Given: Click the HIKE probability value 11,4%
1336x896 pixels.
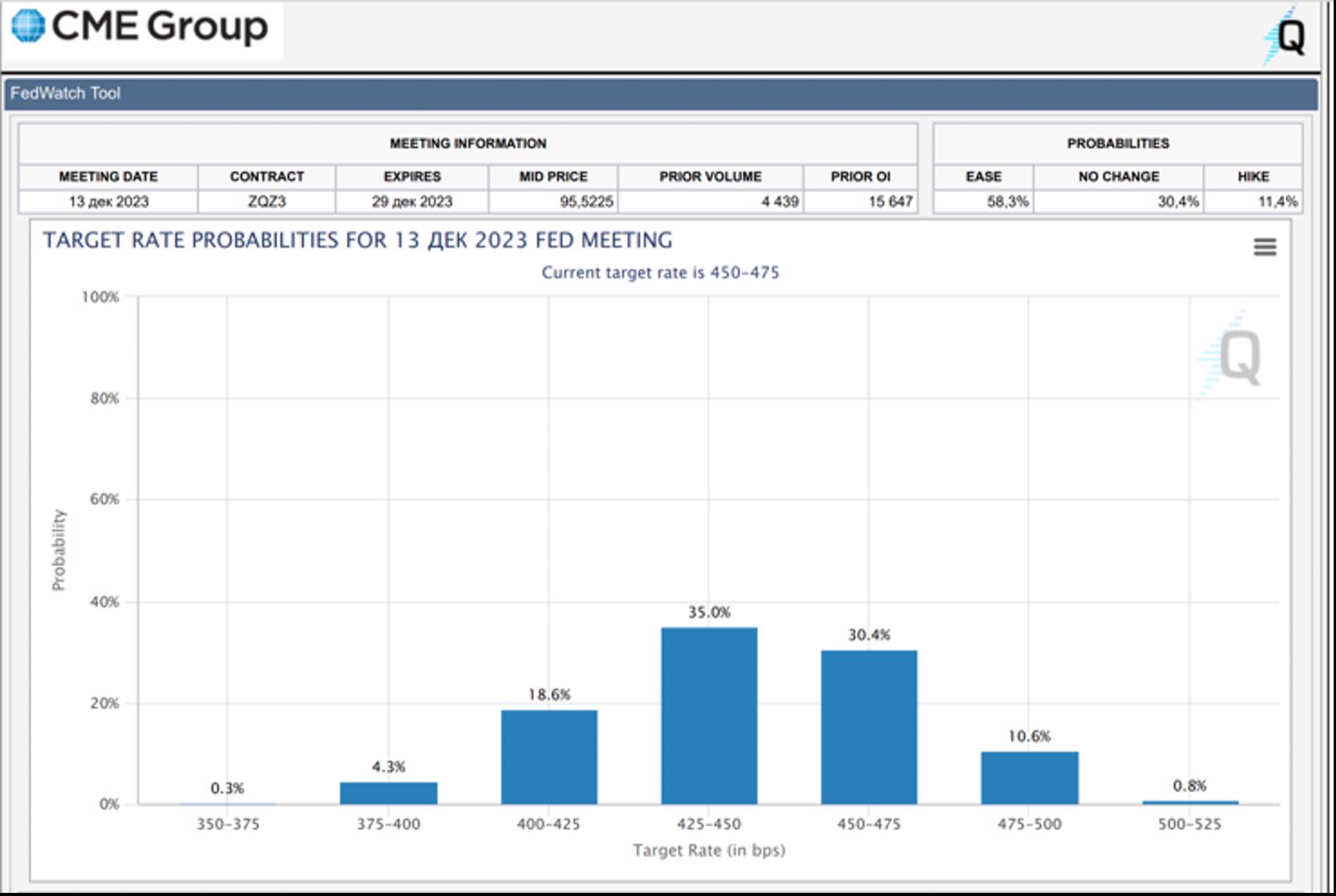Looking at the screenshot, I should pyautogui.click(x=1277, y=201).
